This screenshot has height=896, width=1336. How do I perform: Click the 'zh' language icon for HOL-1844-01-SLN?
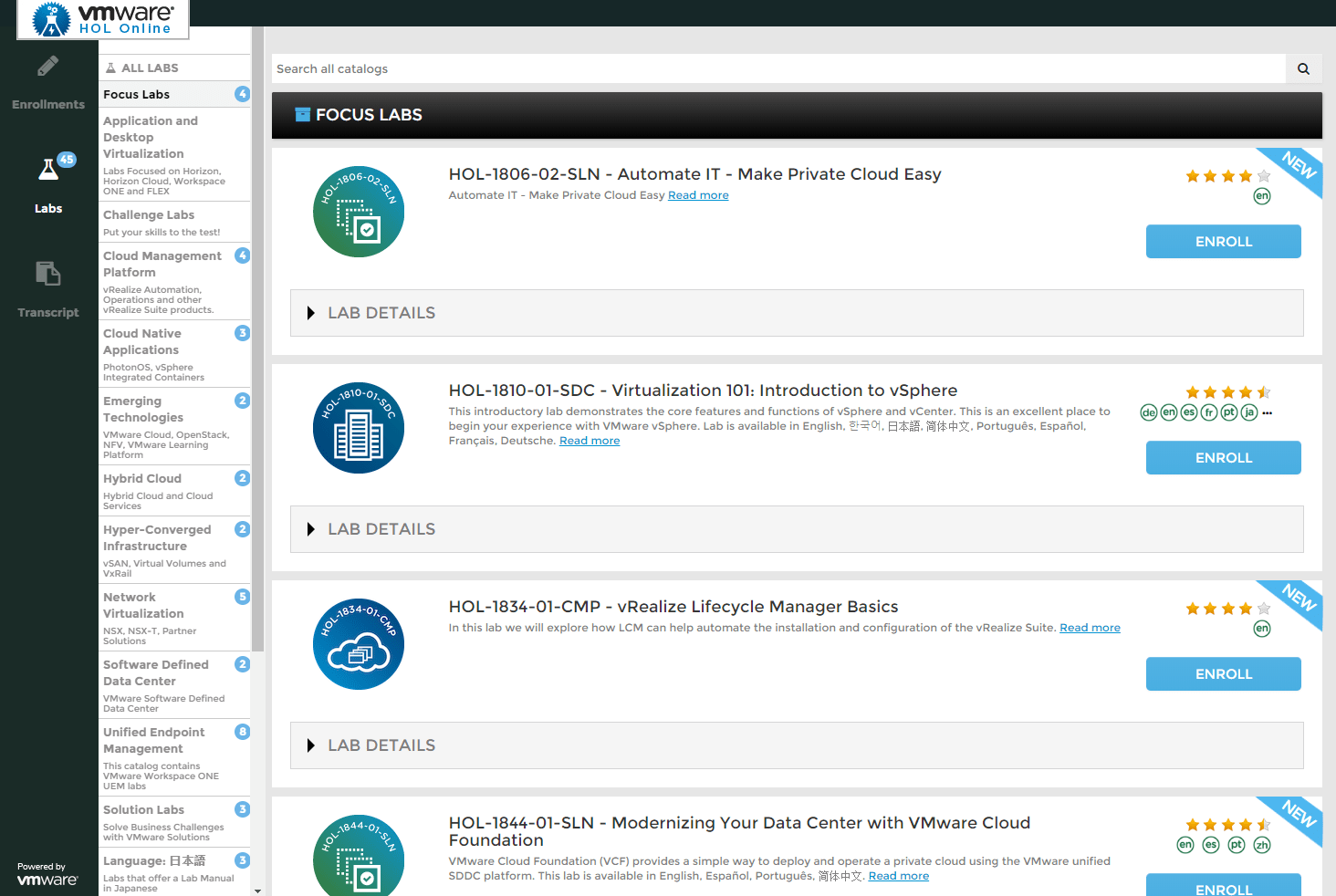[x=1262, y=845]
